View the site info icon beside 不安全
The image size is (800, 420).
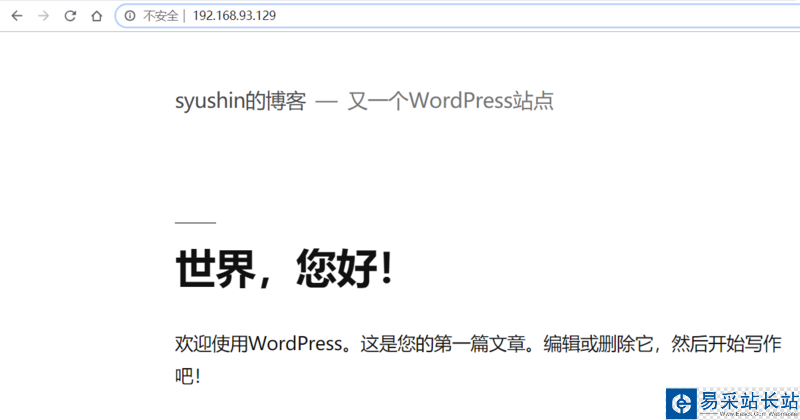click(130, 16)
